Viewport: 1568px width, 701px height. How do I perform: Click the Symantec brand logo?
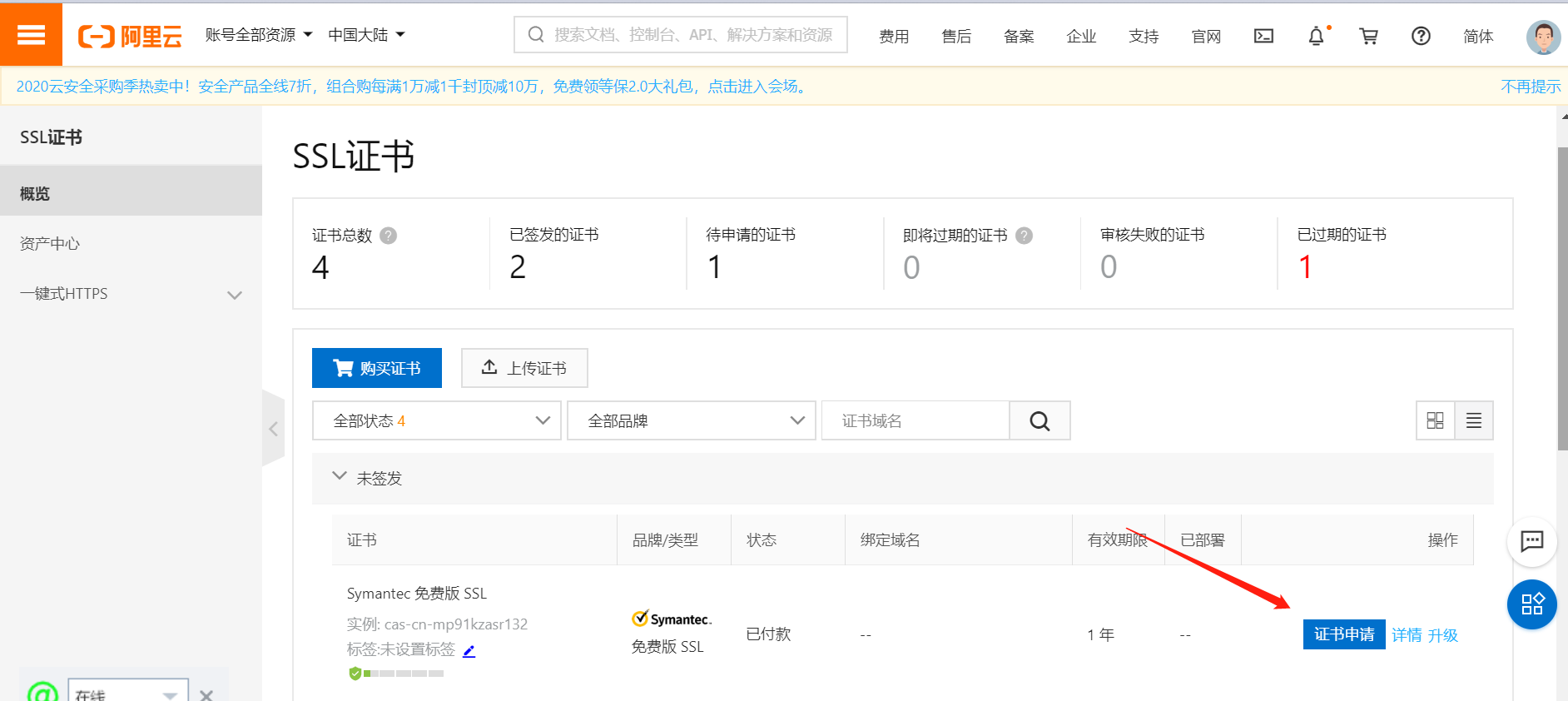point(672,619)
